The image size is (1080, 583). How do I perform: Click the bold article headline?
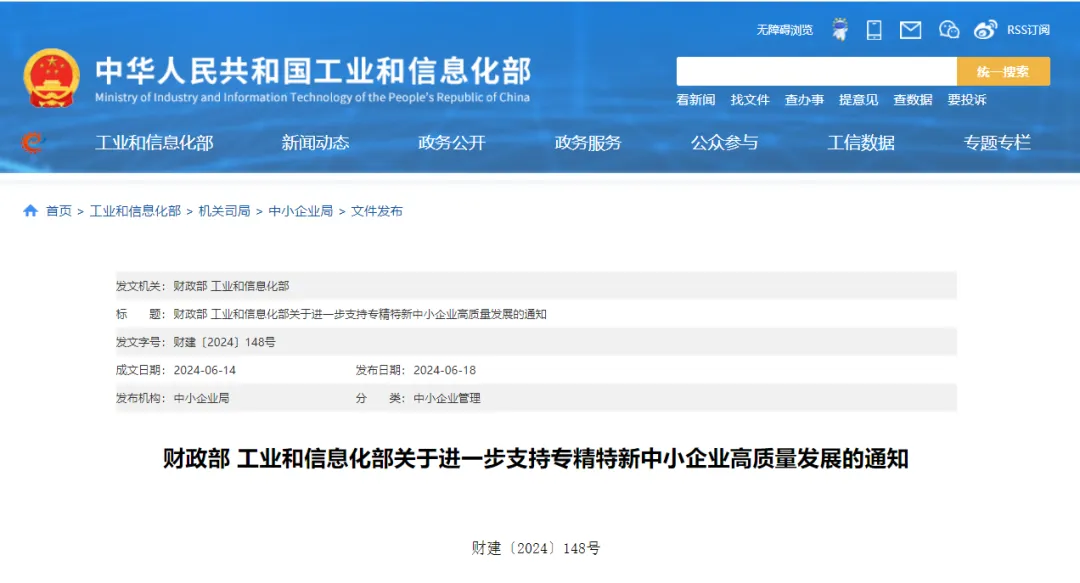[536, 458]
